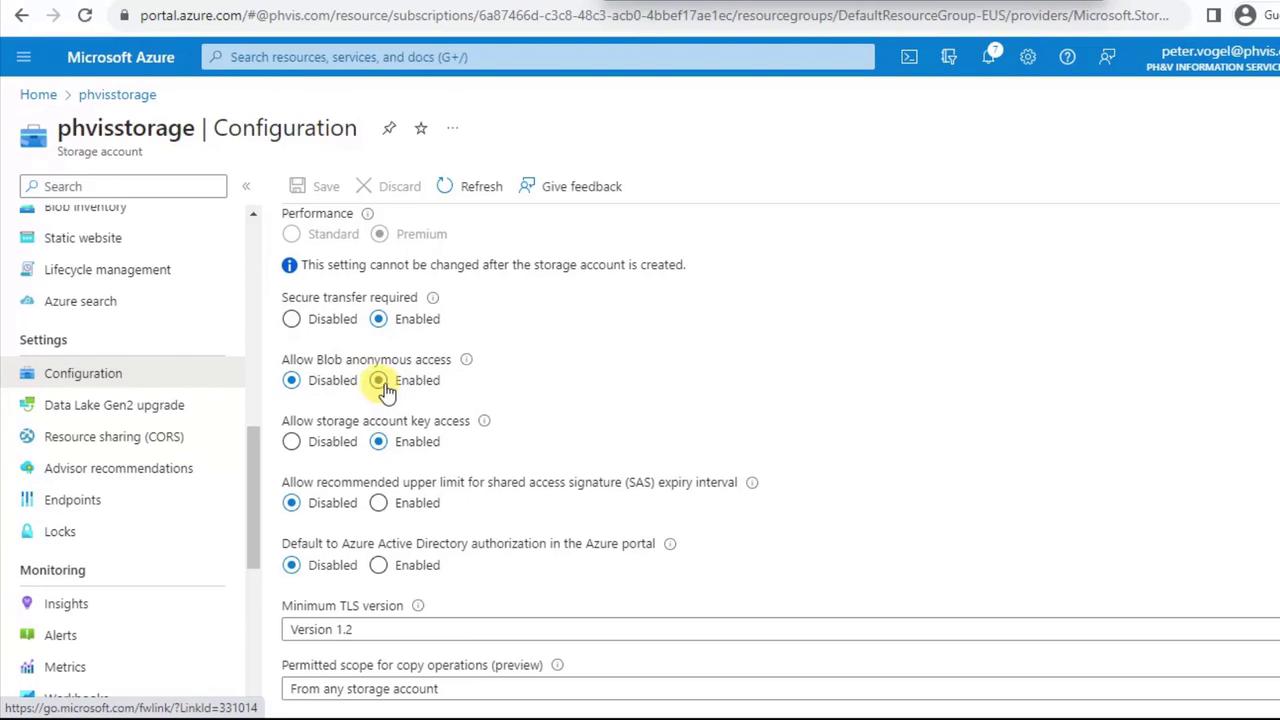The image size is (1280, 720).
Task: Open the browser profile avatar
Action: [x=1245, y=15]
